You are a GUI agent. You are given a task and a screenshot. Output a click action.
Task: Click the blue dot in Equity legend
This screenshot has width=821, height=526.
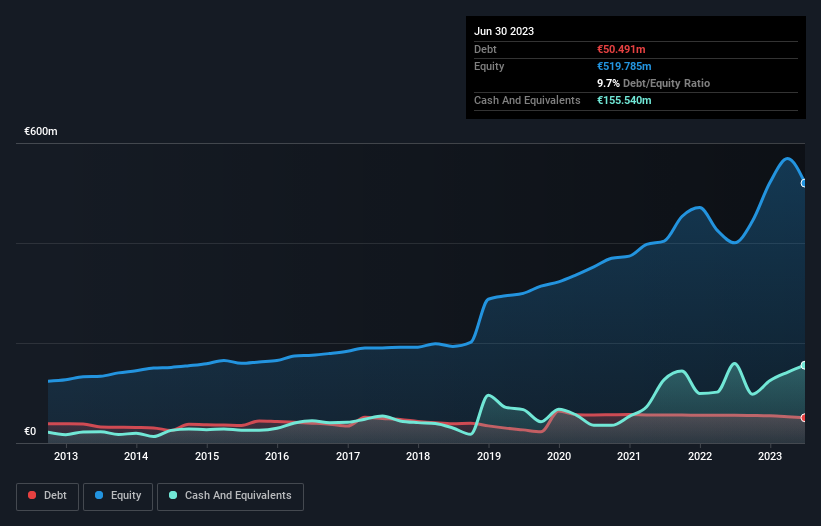(x=99, y=495)
